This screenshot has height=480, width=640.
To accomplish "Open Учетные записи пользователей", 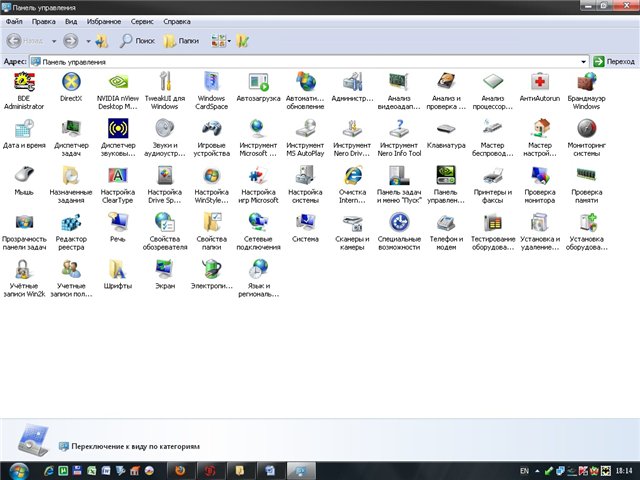I will [71, 278].
